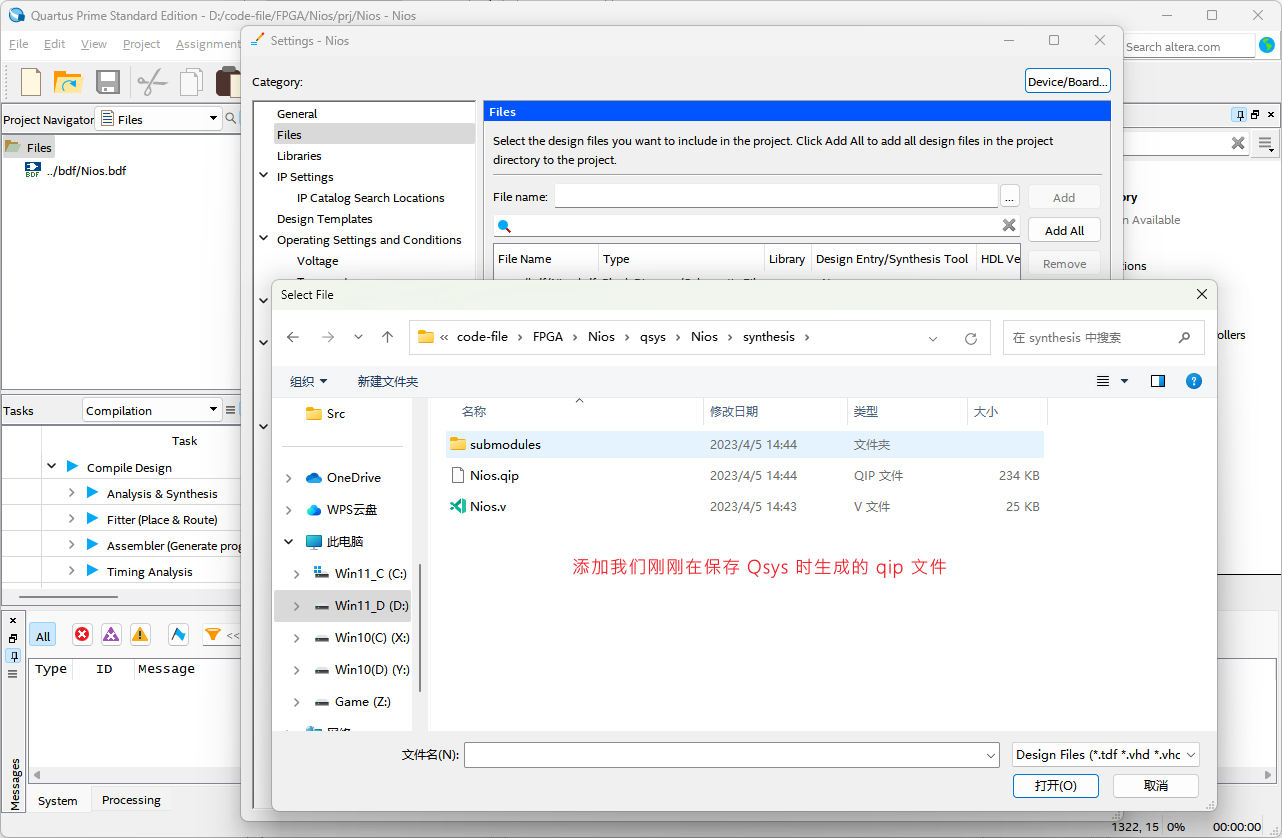1282x838 pixels.
Task: Switch to the Processing messages tab
Action: (131, 800)
